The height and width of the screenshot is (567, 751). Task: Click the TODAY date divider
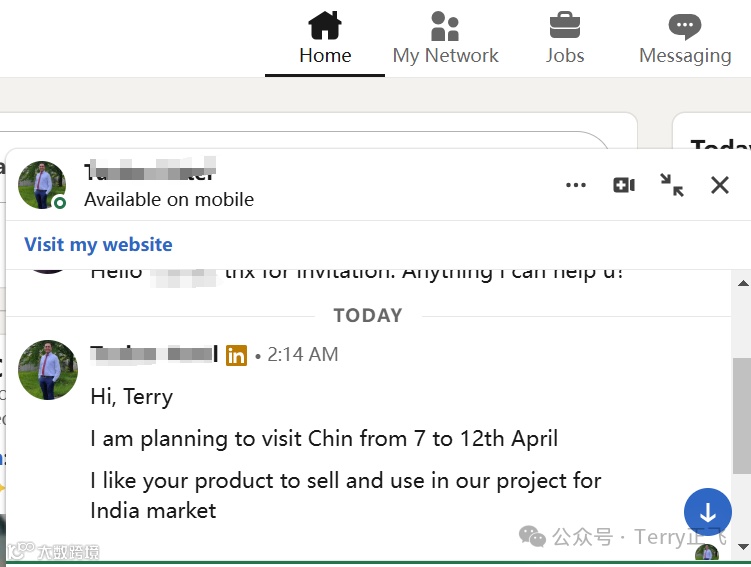pos(367,316)
